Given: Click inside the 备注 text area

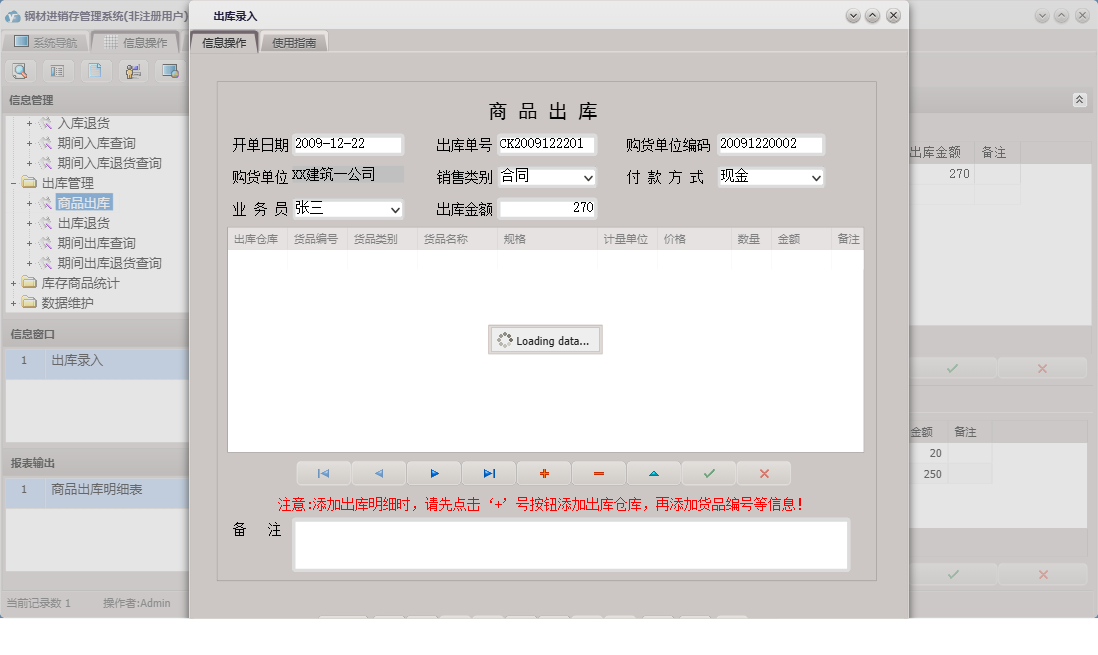Looking at the screenshot, I should tap(570, 543).
